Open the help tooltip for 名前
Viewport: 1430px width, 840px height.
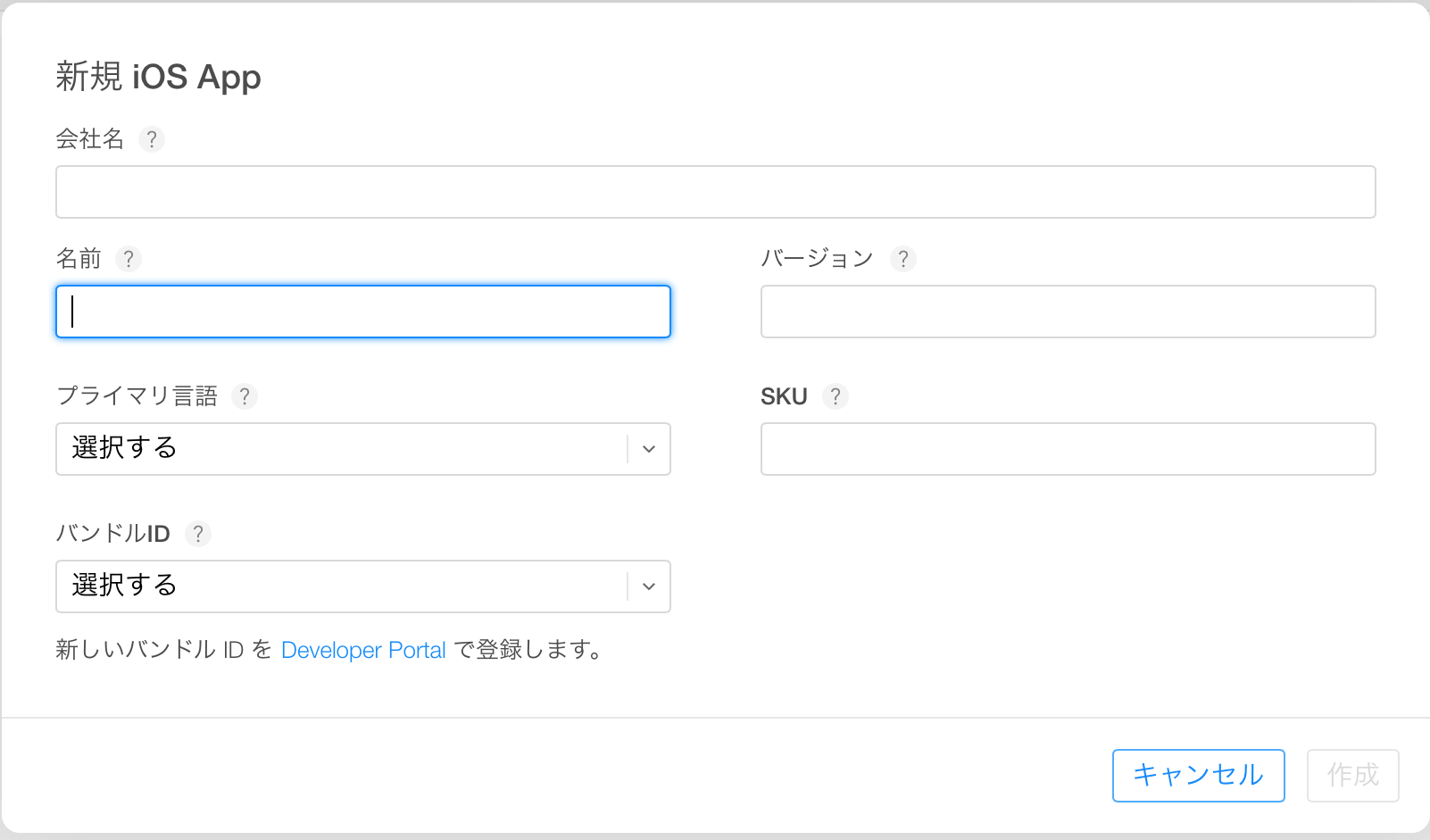click(x=129, y=259)
